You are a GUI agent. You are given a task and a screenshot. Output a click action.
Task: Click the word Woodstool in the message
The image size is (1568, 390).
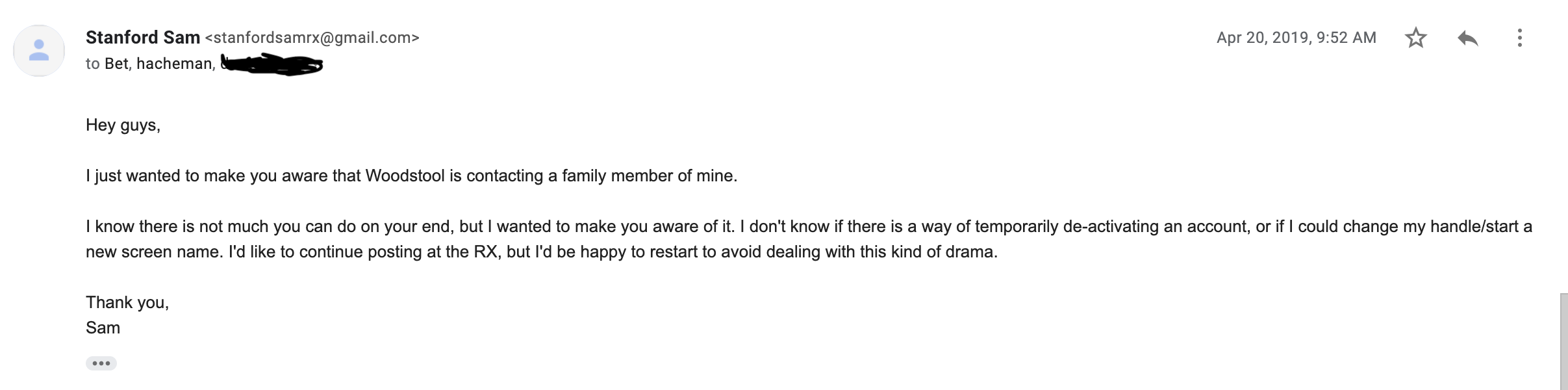(405, 175)
